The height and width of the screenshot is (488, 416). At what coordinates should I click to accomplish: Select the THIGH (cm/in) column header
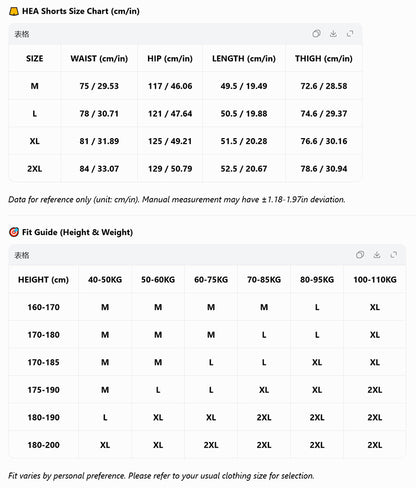point(324,59)
